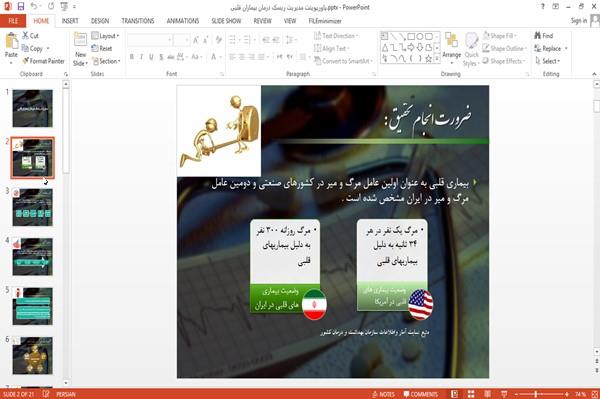
Task: Convert text to SmartArt
Action: tap(342, 61)
